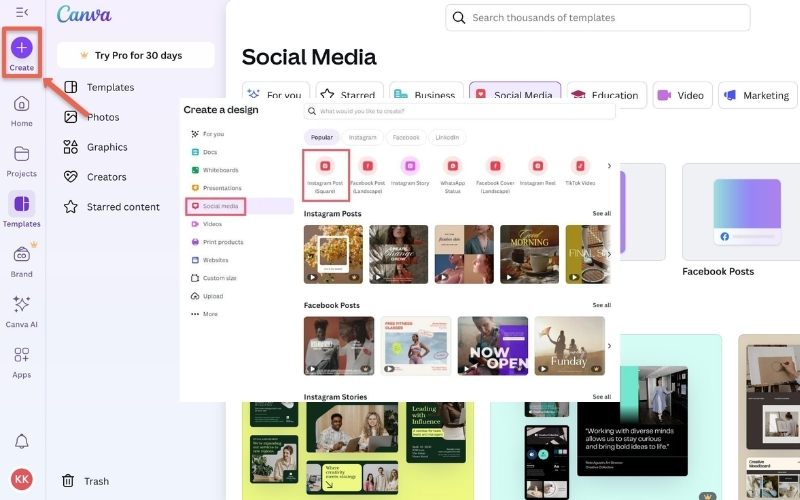The image size is (800, 500).
Task: Open the KK account avatar
Action: [21, 479]
